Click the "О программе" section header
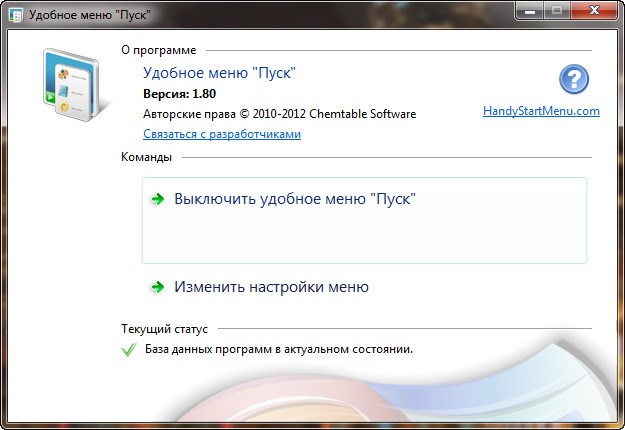The width and height of the screenshot is (625, 430). [x=158, y=50]
